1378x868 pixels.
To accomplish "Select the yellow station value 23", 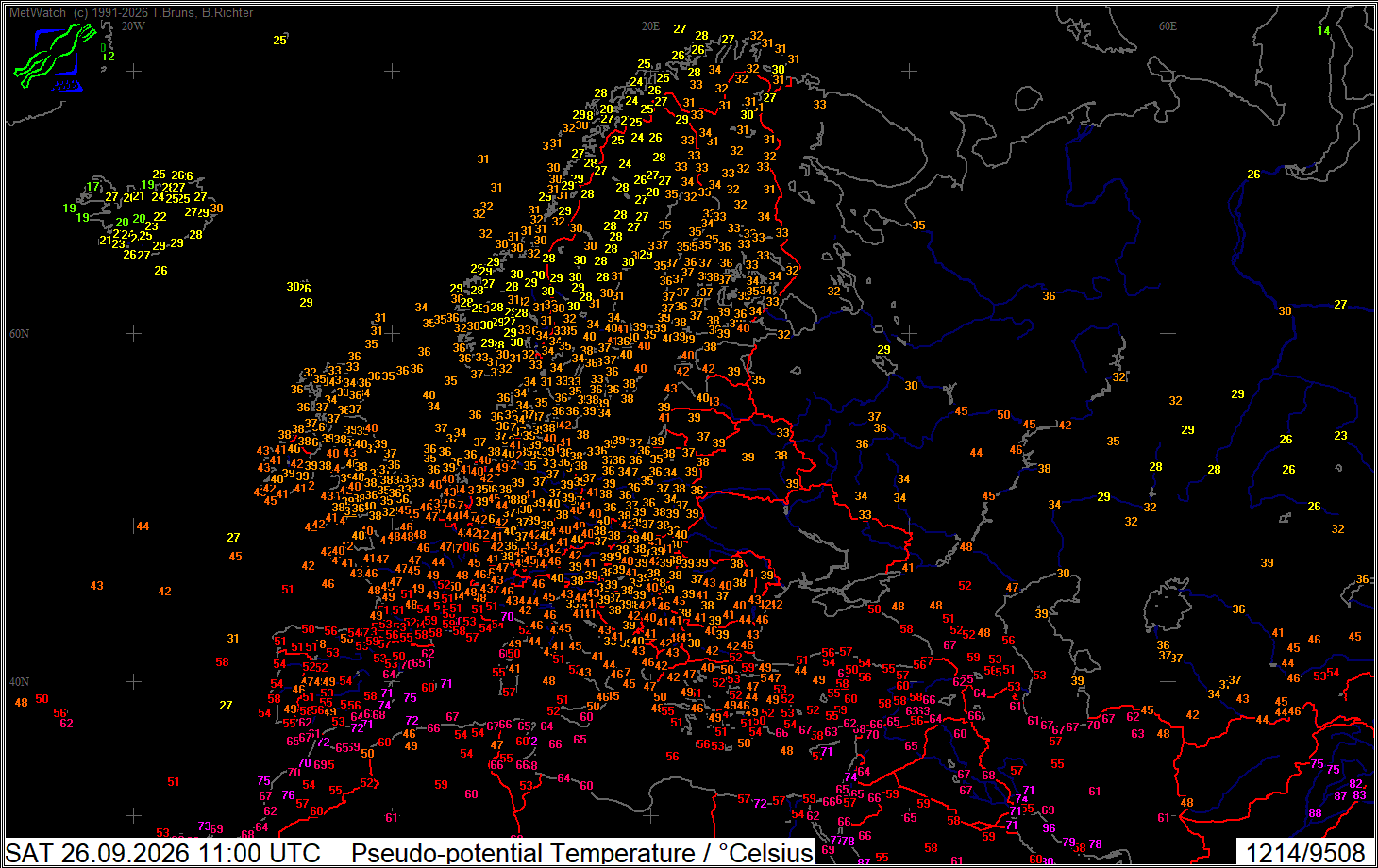I will [x=1340, y=435].
